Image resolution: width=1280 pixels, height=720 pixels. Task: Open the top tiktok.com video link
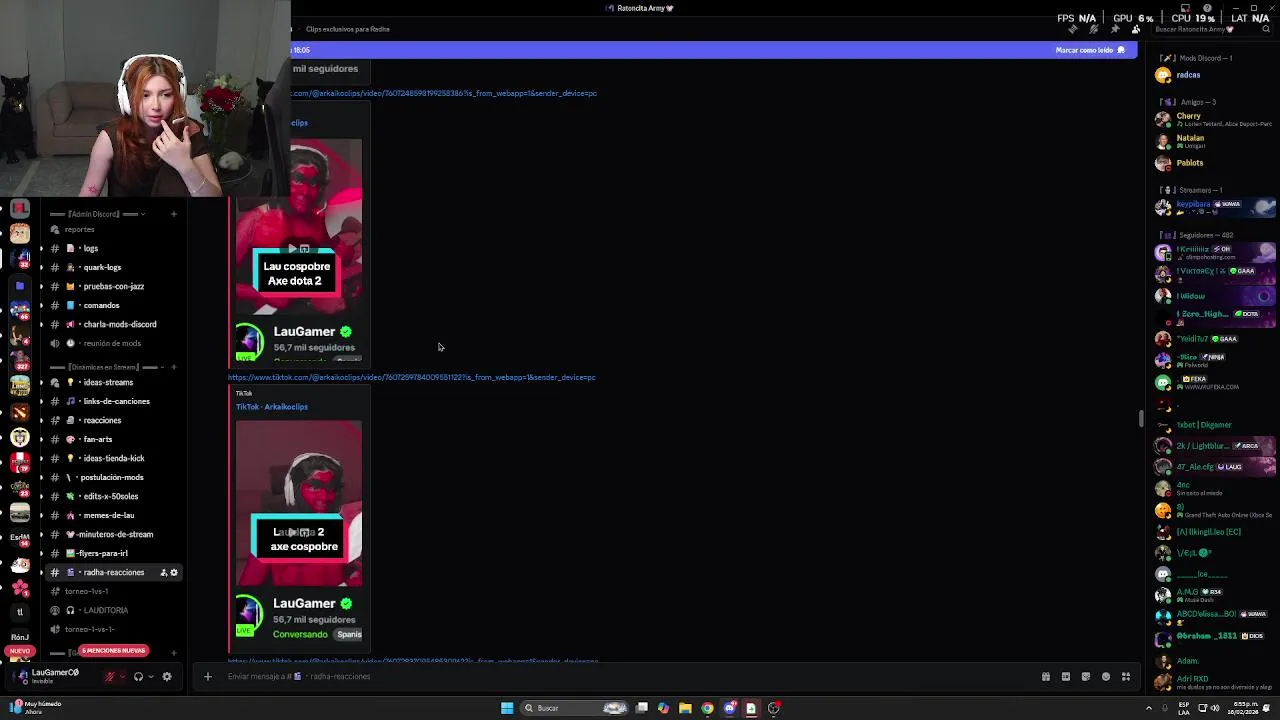pos(443,93)
